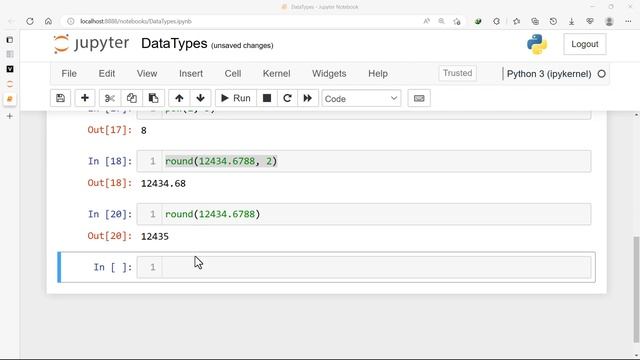
Task: Open the command palette keyboard icon
Action: (x=419, y=98)
